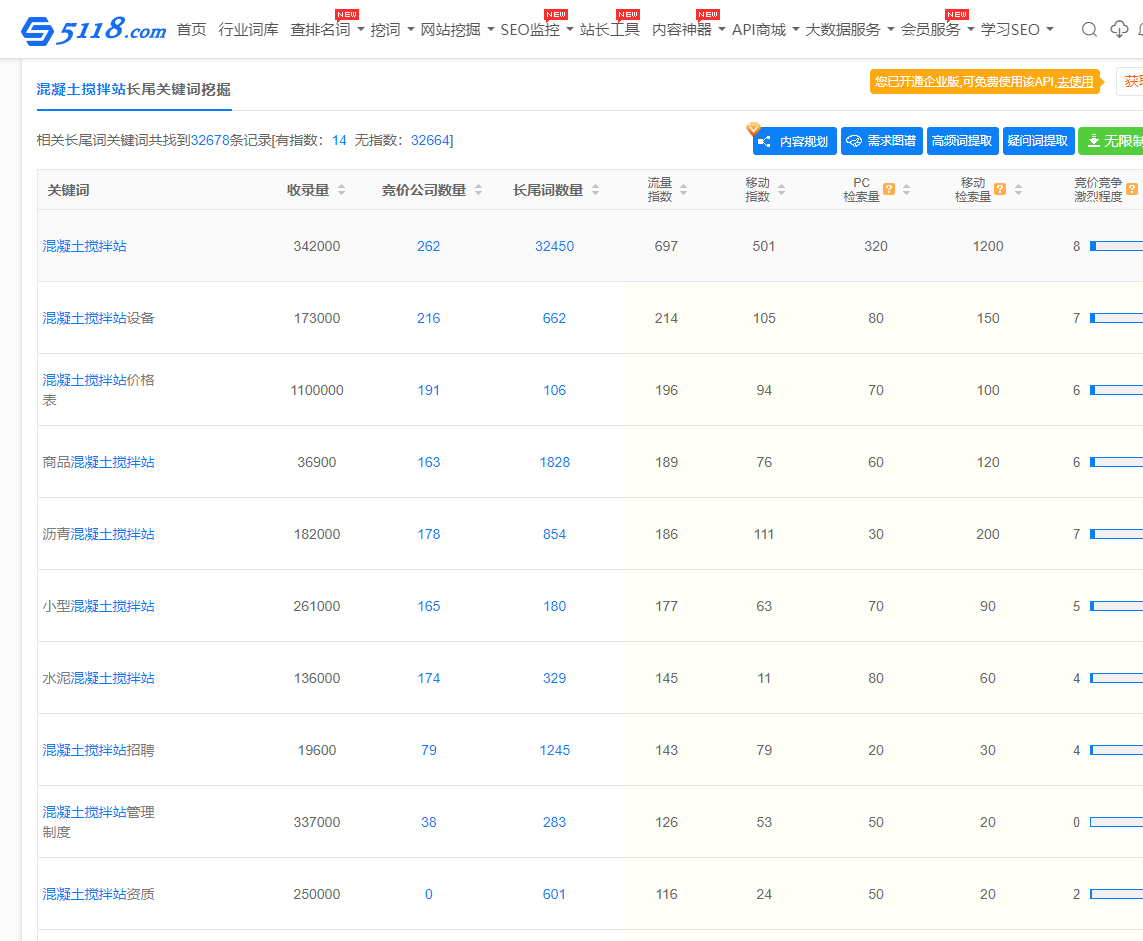Sort by 竞价公司数量 column arrows
Viewport: 1143px width, 941px height.
[x=478, y=190]
